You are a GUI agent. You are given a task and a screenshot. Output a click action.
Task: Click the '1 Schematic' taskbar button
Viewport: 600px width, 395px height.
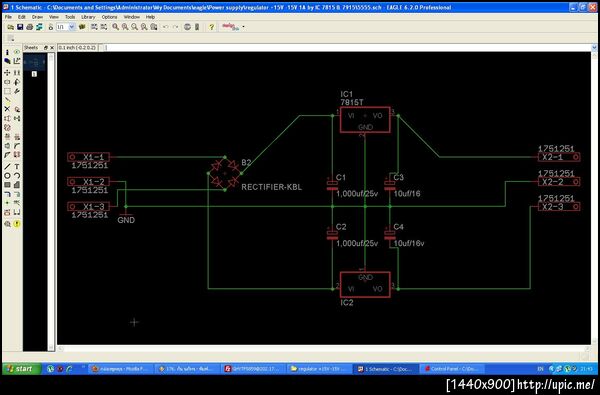point(385,369)
